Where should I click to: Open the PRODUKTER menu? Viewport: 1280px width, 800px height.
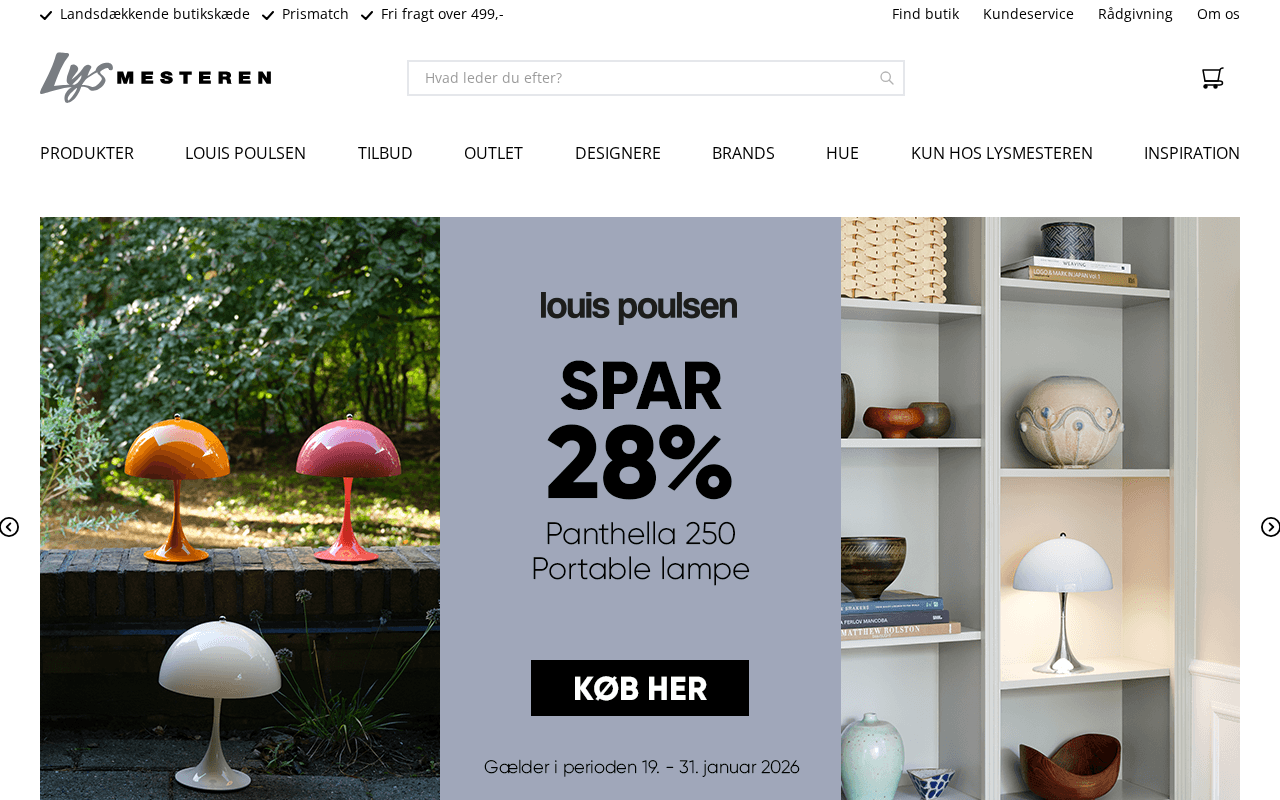(87, 153)
